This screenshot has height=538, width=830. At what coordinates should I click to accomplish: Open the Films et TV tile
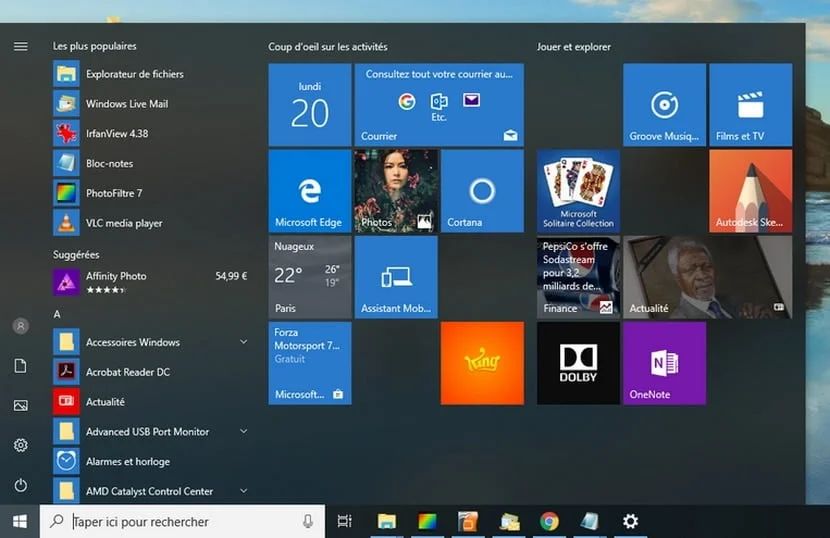tap(750, 105)
